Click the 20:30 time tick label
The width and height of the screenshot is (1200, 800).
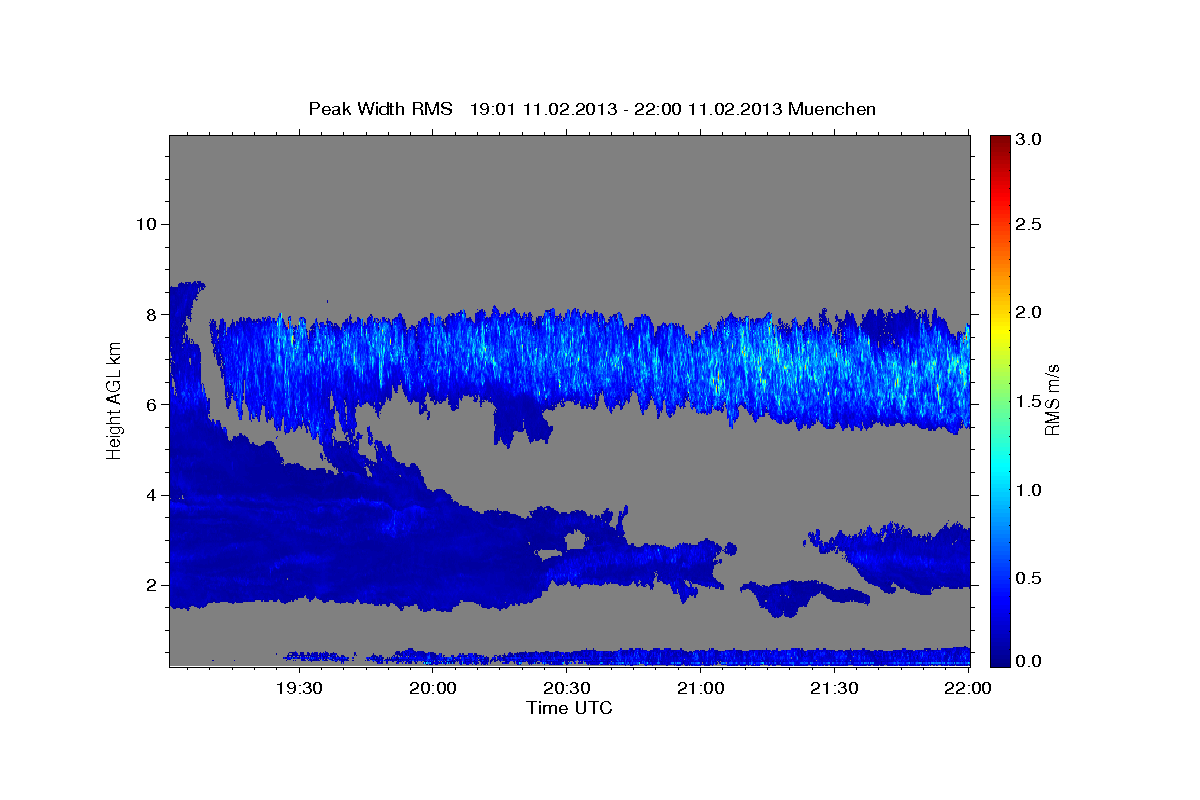(567, 689)
